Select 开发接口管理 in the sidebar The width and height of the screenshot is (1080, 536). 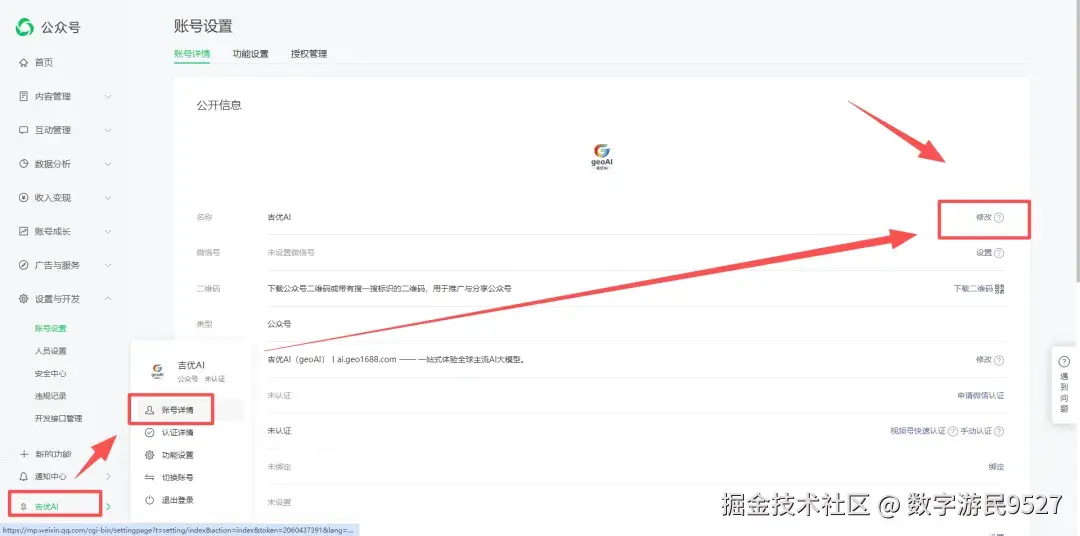click(x=59, y=418)
